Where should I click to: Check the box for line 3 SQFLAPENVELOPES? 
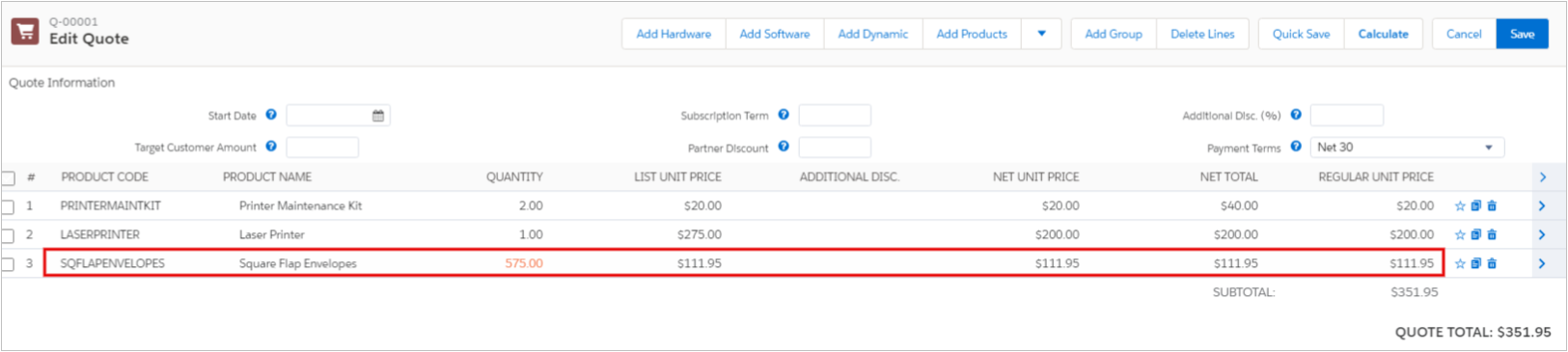click(x=9, y=265)
